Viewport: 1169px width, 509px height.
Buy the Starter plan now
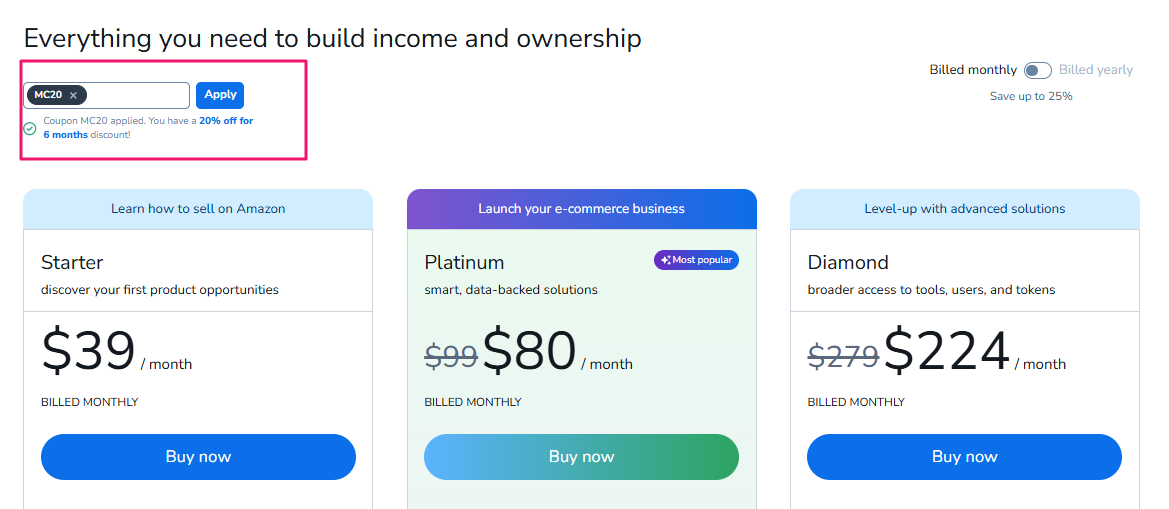click(x=198, y=457)
